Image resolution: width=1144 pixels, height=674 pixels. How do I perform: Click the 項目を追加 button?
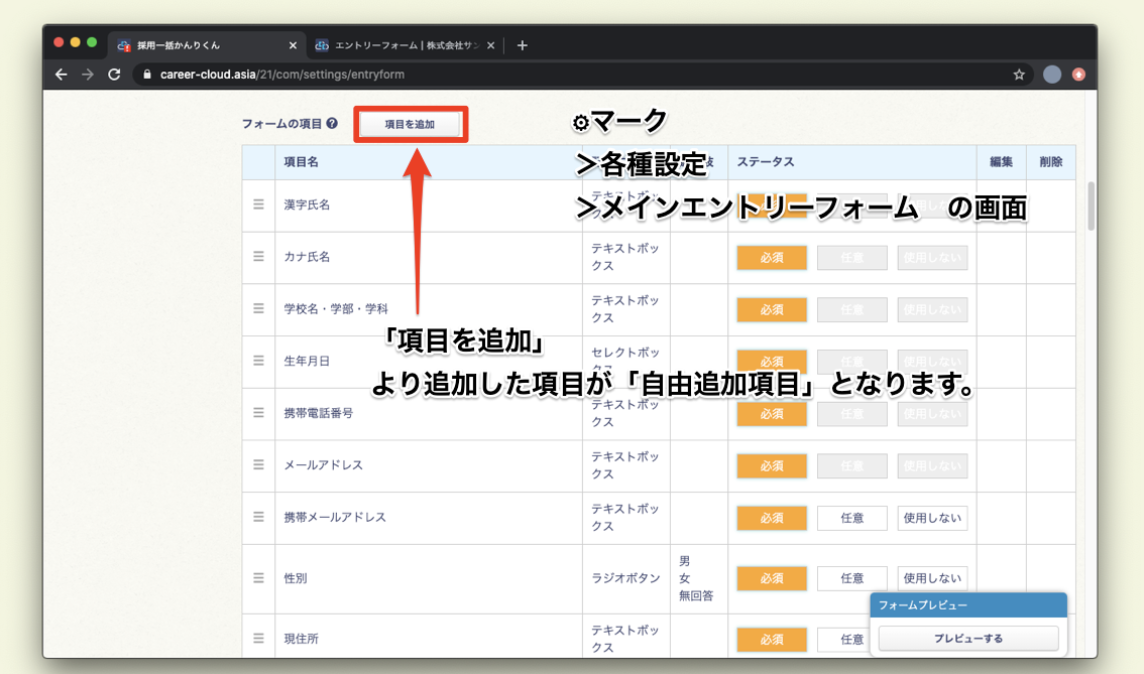(410, 125)
